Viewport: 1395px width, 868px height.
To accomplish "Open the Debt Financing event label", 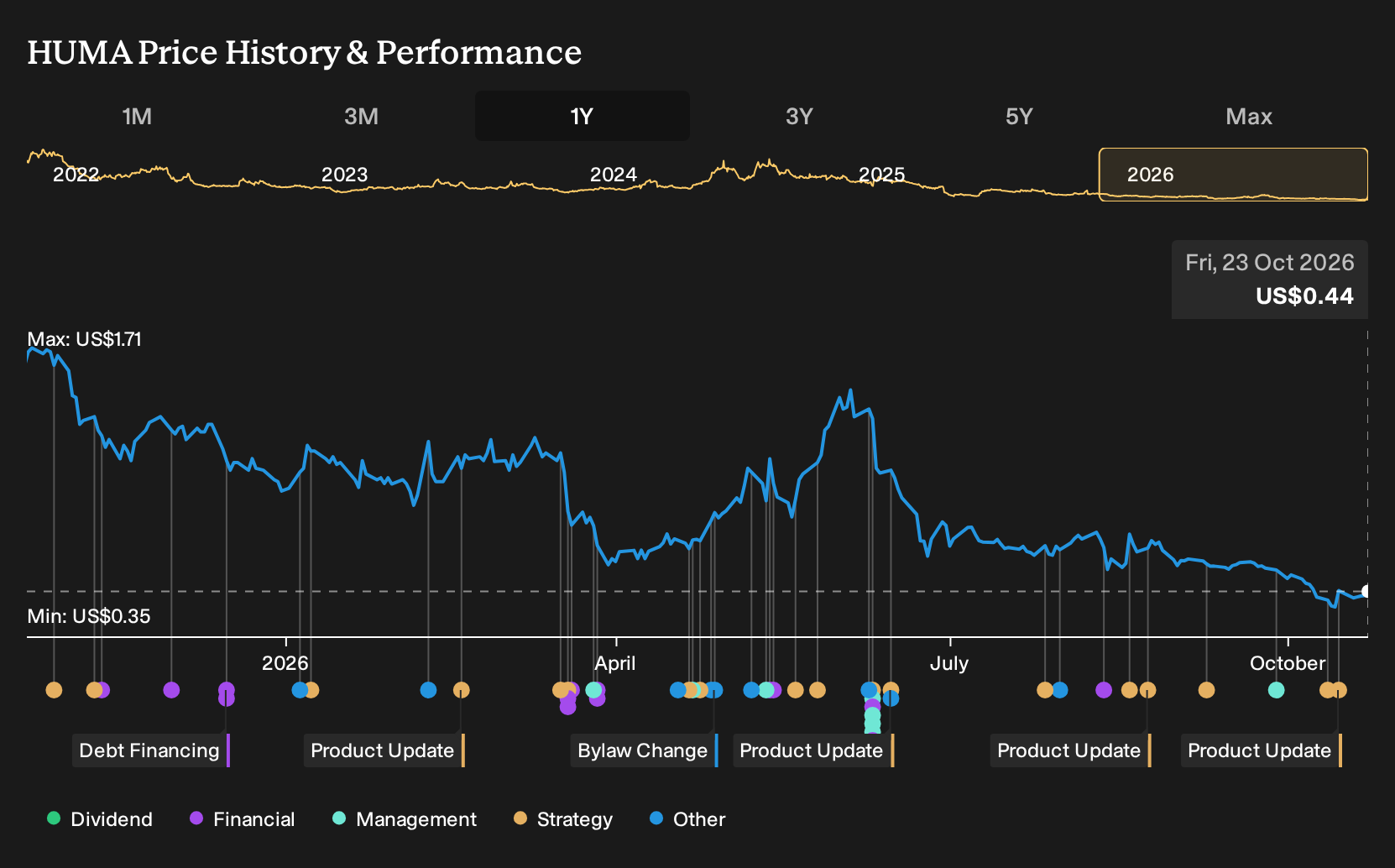I will 151,750.
